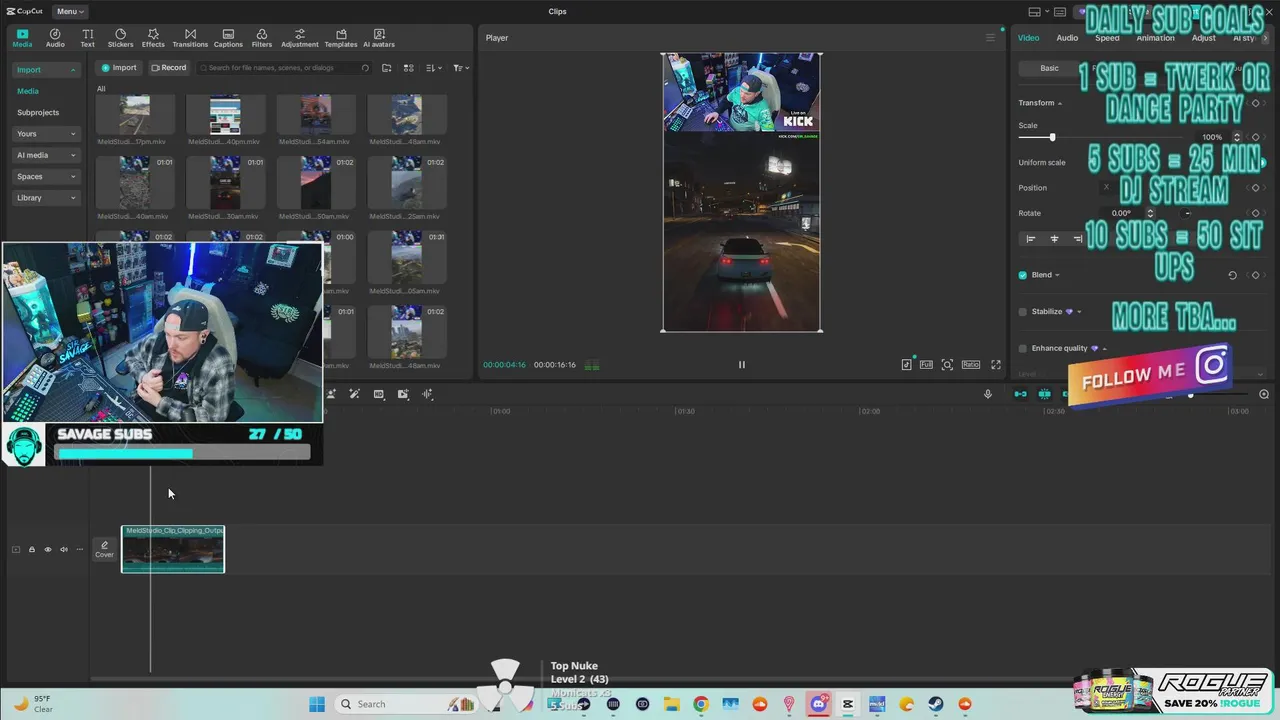Click the media search field
Viewport: 1280px width, 720px height.
pos(284,68)
